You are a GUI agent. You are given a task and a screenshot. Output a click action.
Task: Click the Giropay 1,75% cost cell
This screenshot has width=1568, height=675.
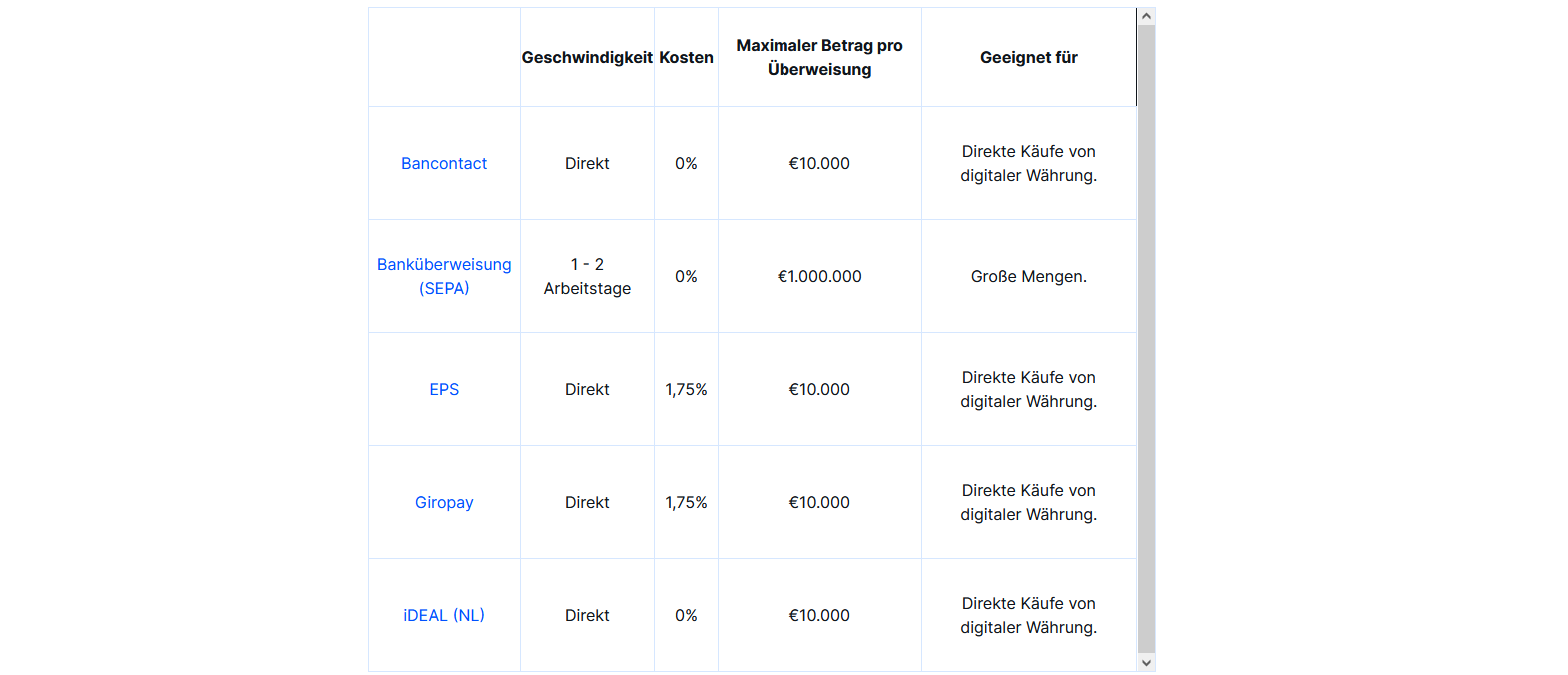click(686, 502)
